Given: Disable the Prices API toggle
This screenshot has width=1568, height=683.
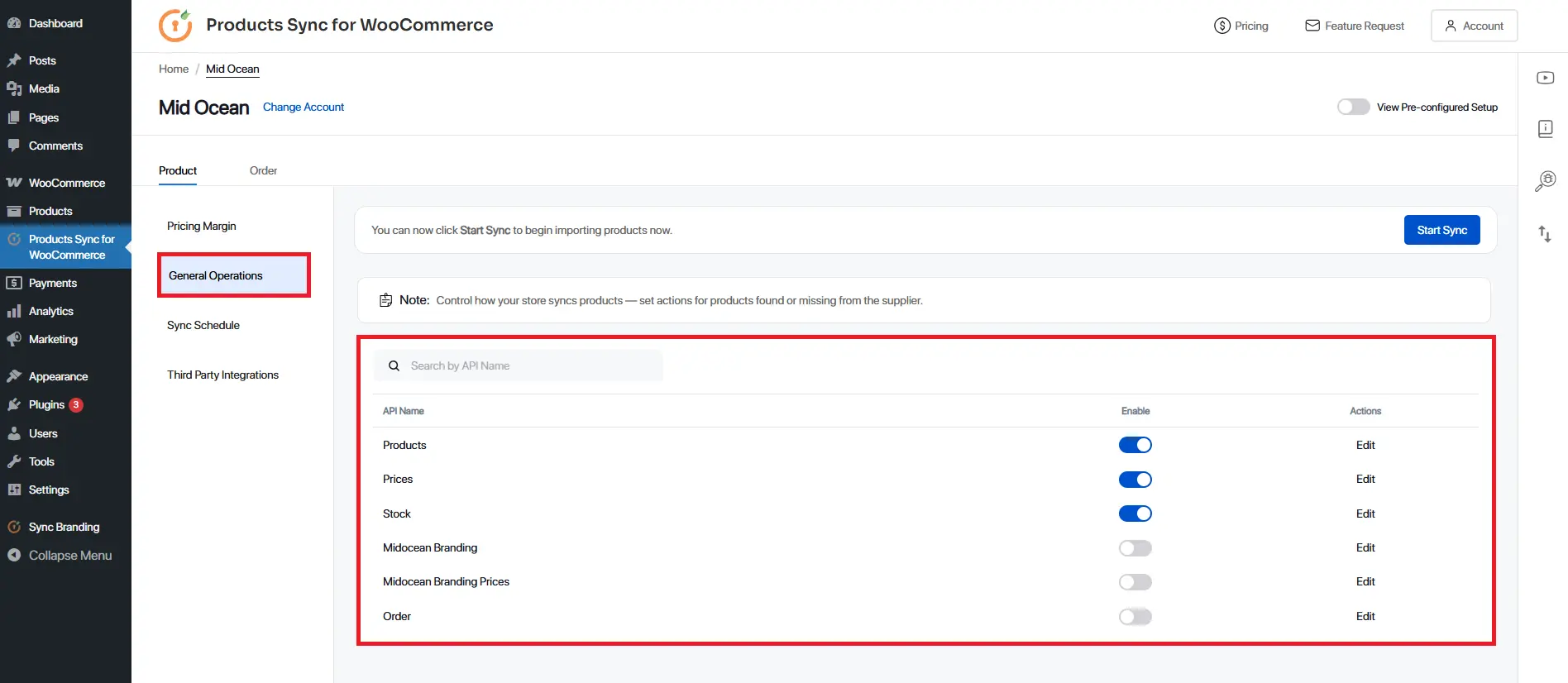Looking at the screenshot, I should click(1135, 480).
